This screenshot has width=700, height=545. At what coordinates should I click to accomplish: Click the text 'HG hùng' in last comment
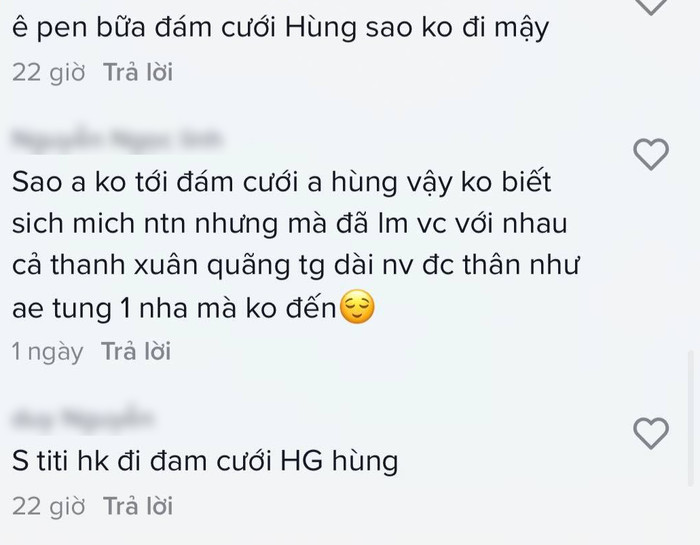coord(339,462)
